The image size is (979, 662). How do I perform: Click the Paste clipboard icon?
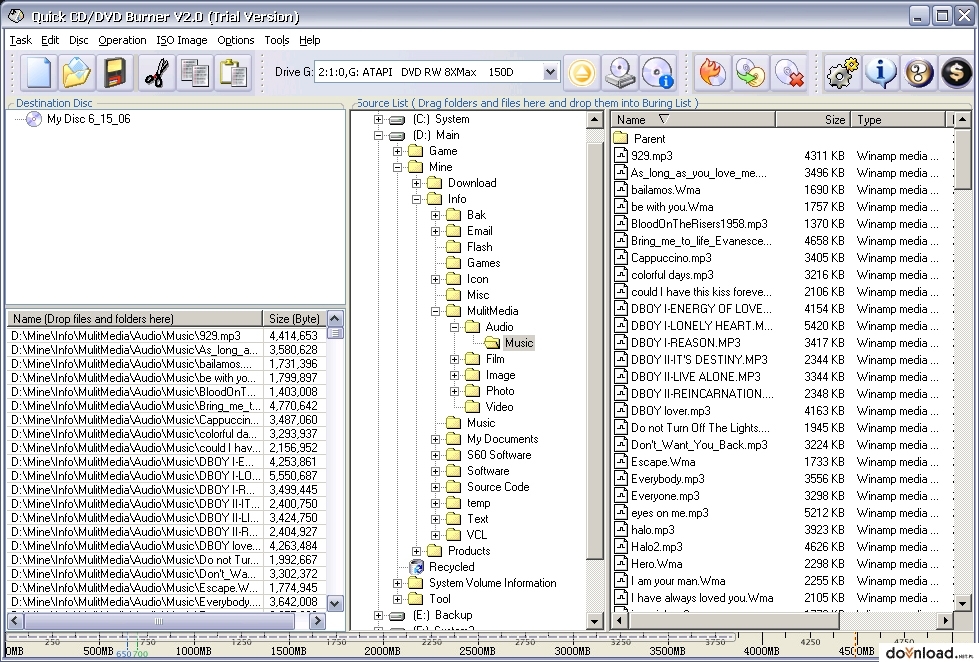pos(233,72)
